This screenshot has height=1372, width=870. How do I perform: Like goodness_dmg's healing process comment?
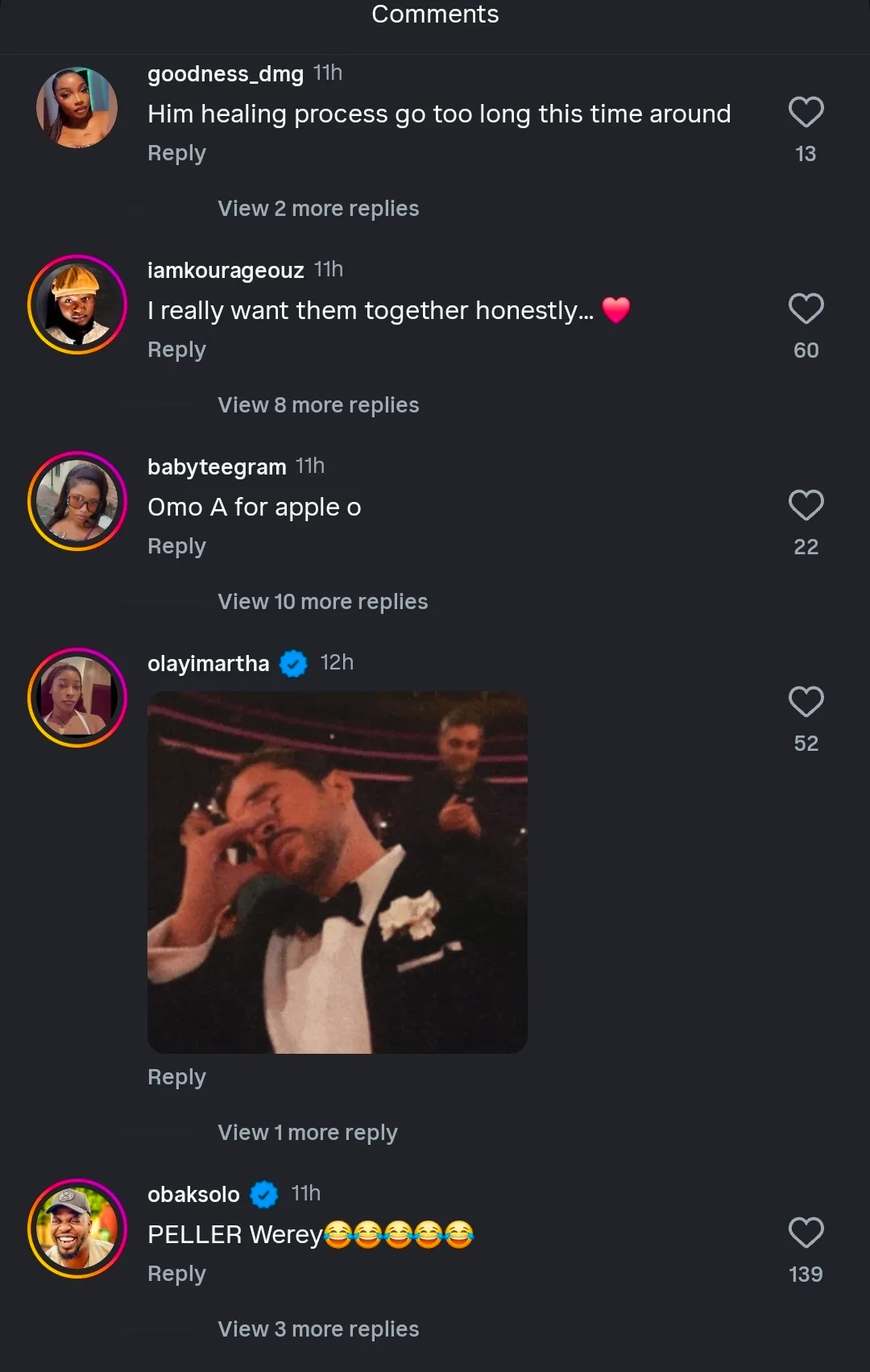(806, 112)
